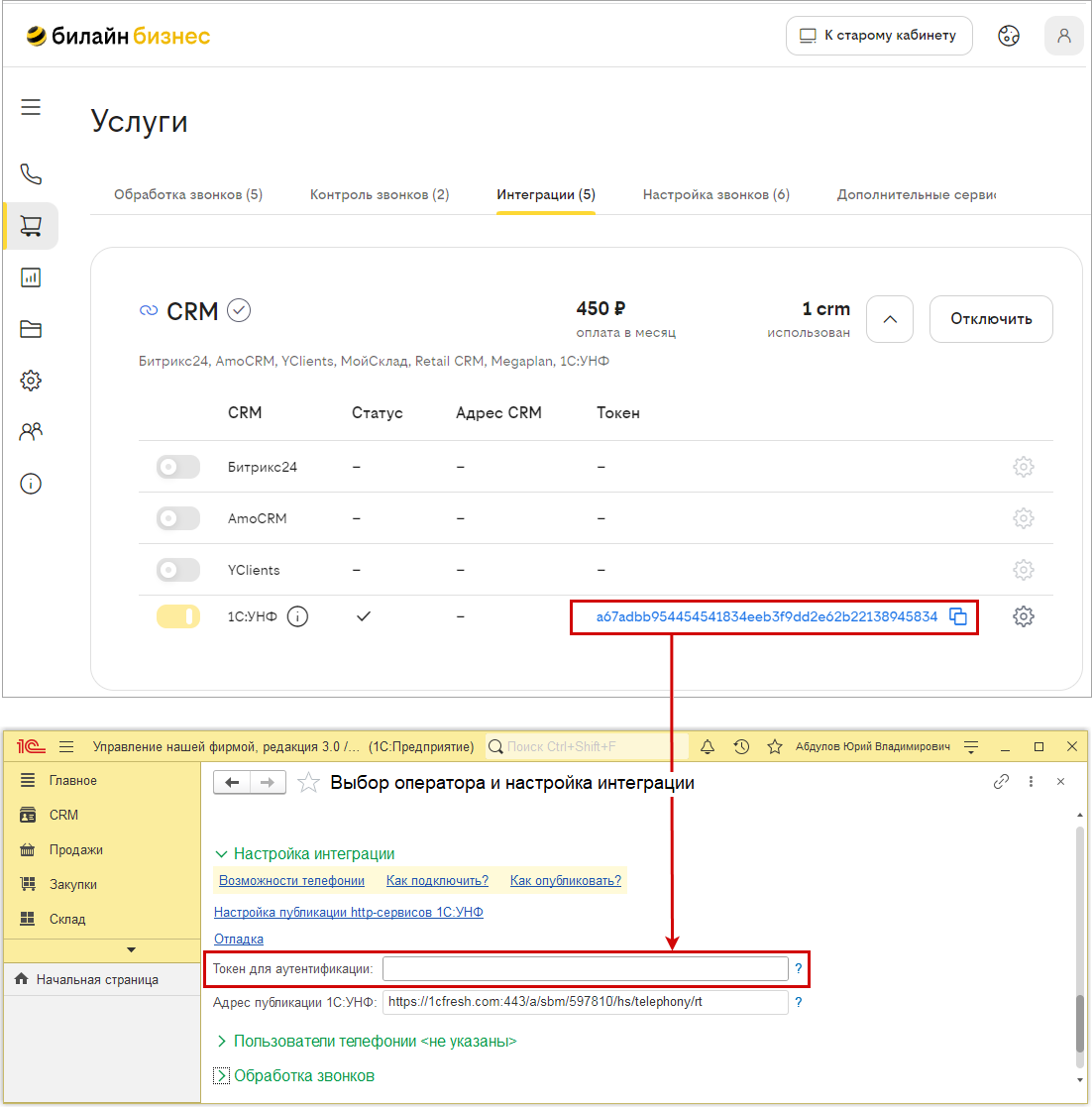Open settings gear for 1С:УНФ row

click(x=1024, y=616)
